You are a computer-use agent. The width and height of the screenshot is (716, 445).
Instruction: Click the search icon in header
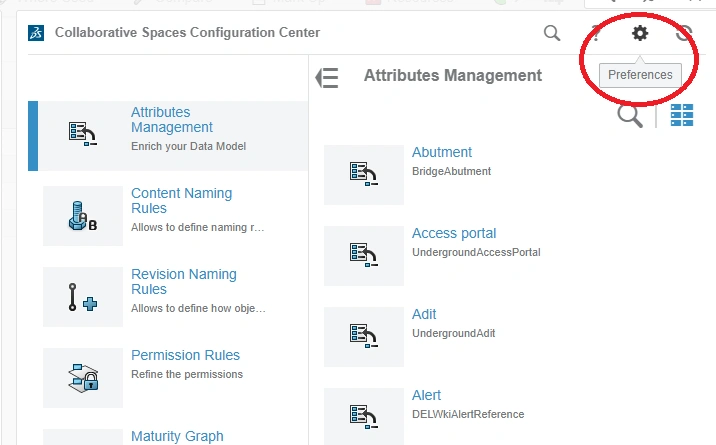[x=552, y=33]
